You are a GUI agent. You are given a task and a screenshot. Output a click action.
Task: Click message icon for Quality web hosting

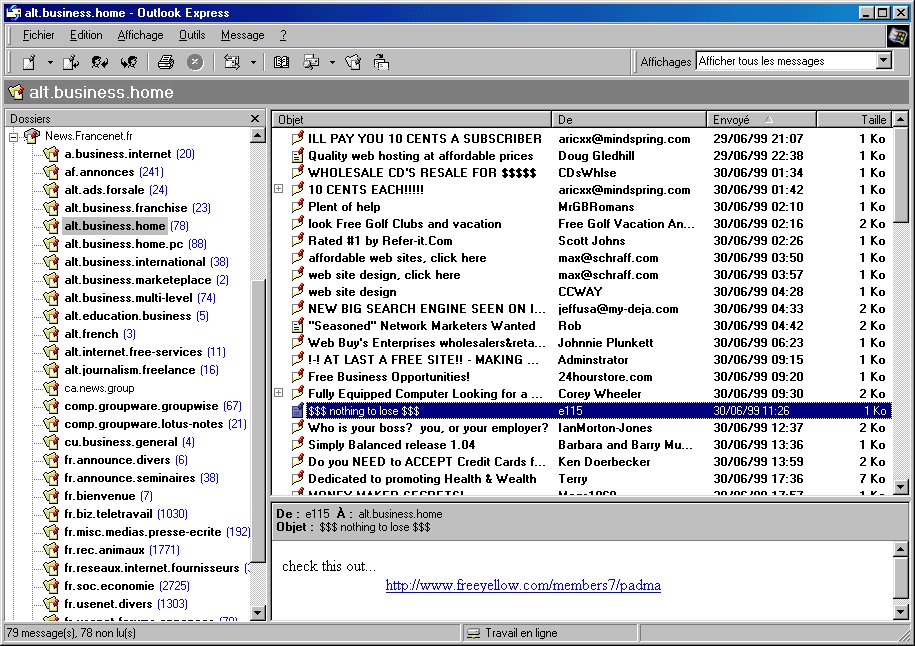[298, 156]
